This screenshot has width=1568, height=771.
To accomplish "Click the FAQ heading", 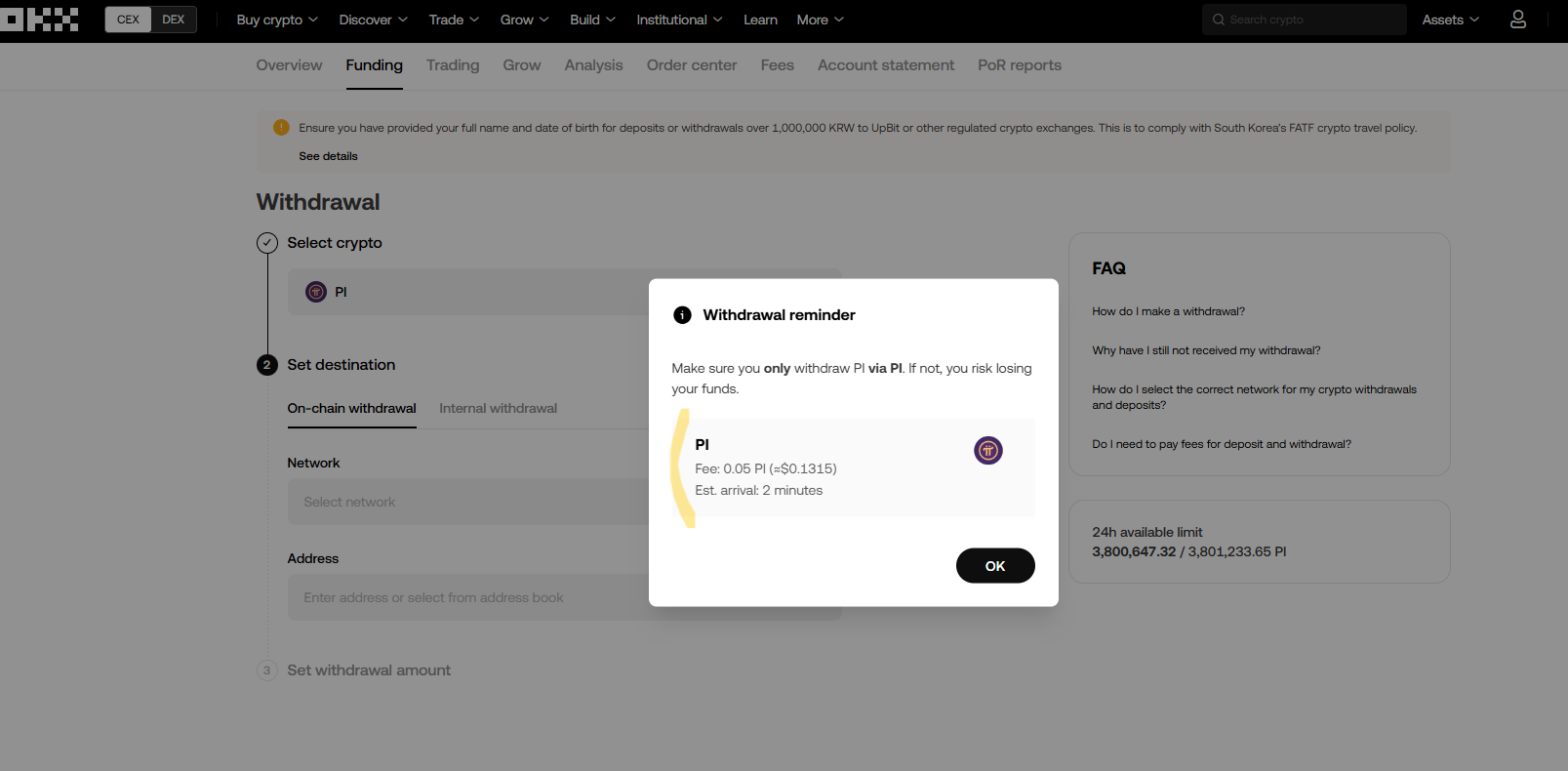I will 1109,268.
